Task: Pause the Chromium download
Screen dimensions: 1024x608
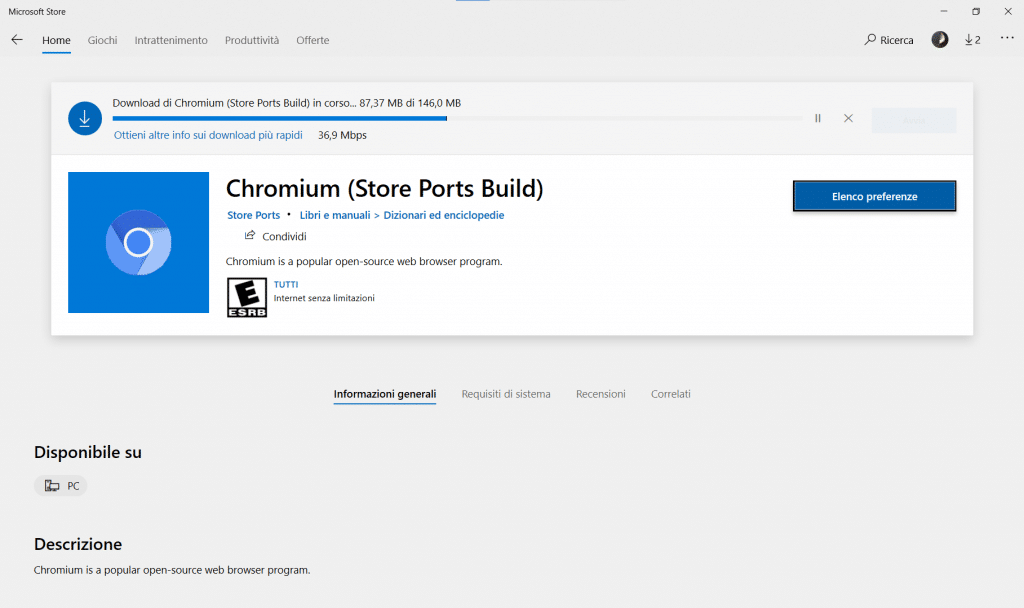Action: (818, 118)
